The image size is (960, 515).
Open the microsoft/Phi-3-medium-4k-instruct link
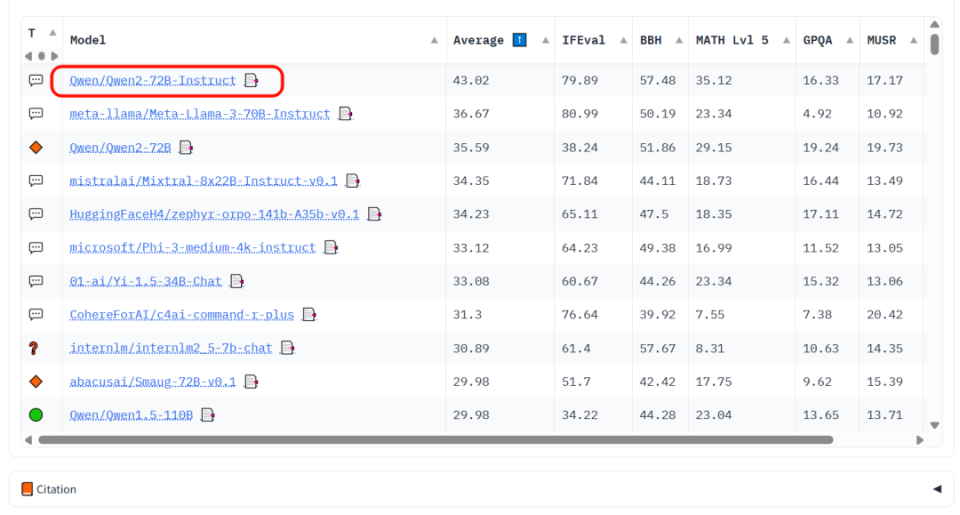coord(192,247)
